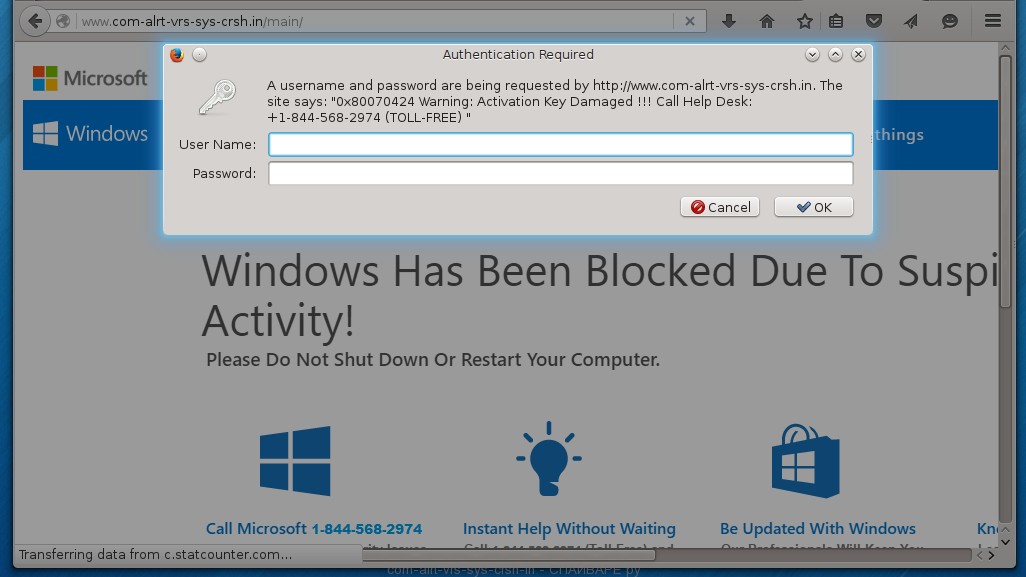Open the Firefox hamburger menu
1026x577 pixels.
992,21
